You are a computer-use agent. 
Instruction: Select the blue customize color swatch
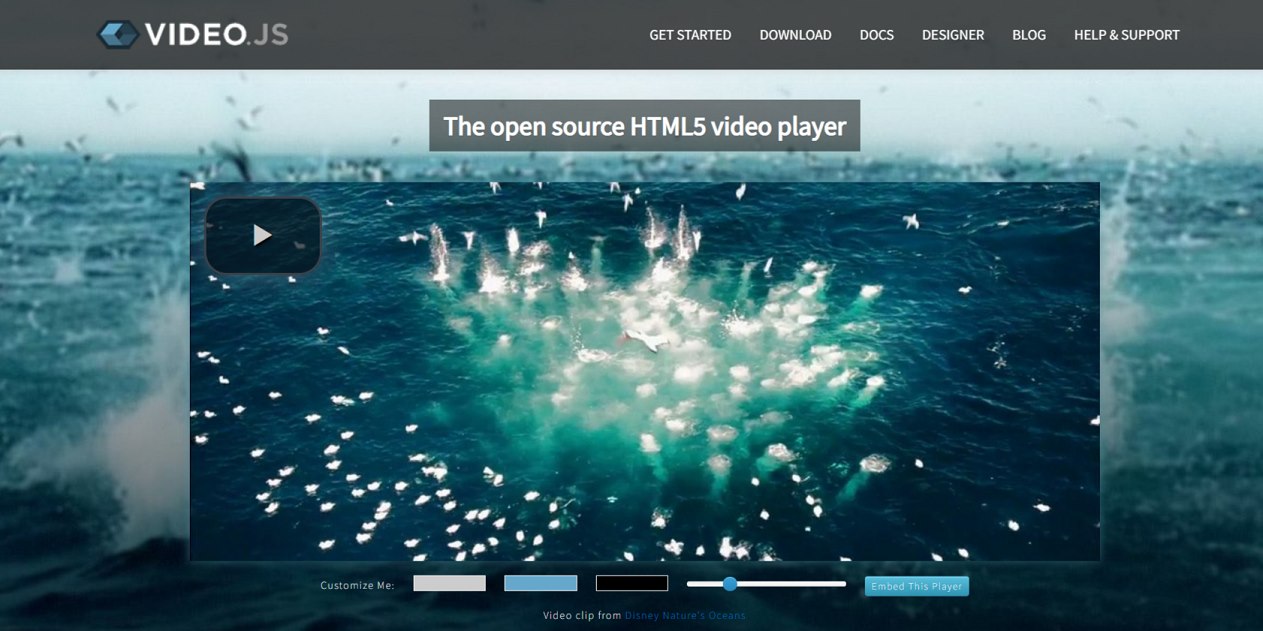(x=540, y=583)
